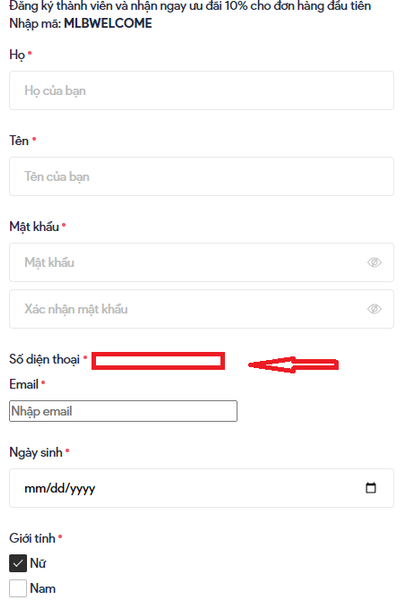Click the Số điện thoại label

[45, 359]
